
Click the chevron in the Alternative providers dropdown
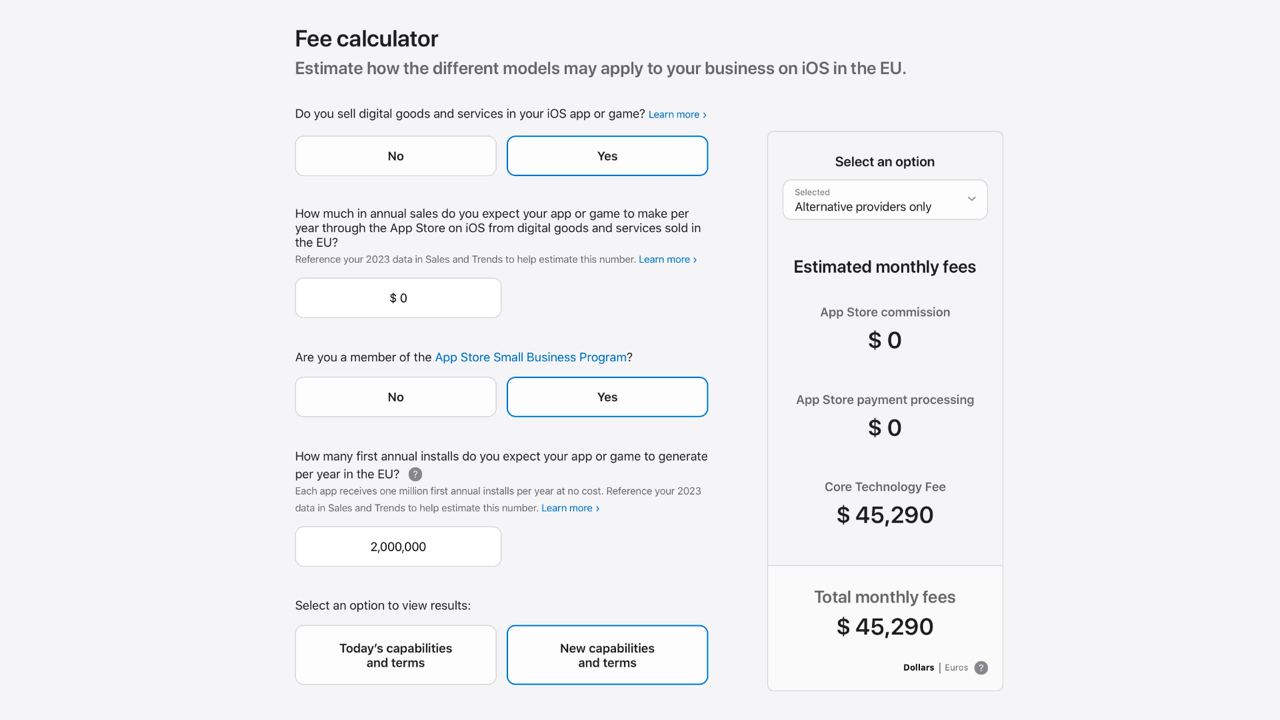(x=971, y=199)
